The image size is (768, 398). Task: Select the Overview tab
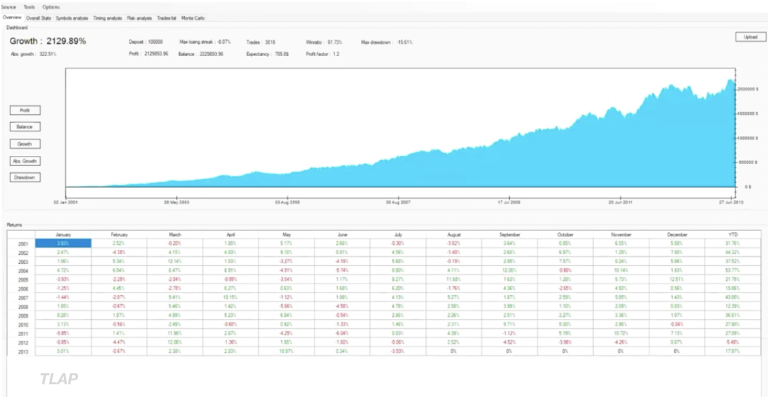(12, 18)
